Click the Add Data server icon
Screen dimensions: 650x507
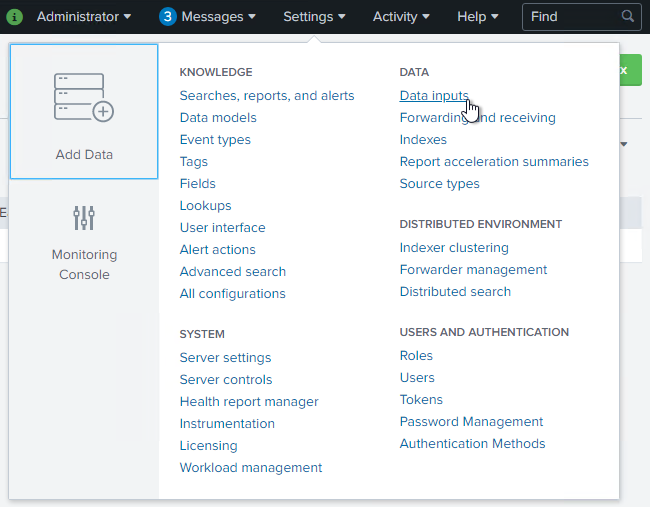pyautogui.click(x=84, y=97)
